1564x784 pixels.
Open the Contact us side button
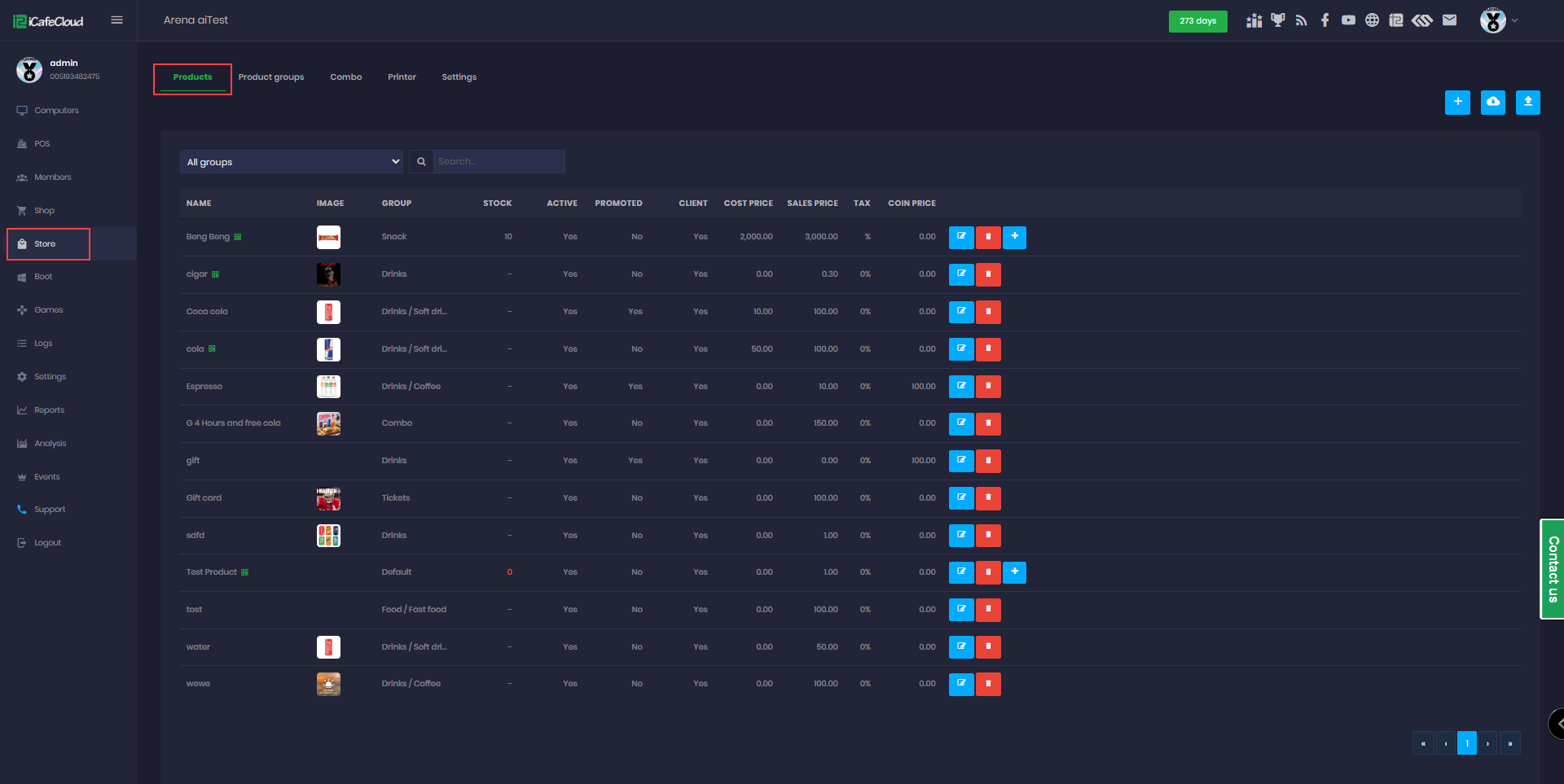[1552, 569]
